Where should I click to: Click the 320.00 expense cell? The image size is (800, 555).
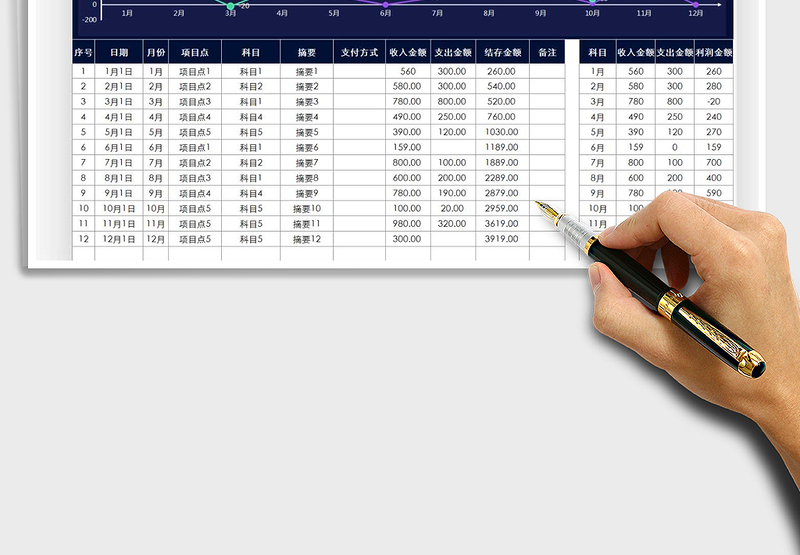coord(452,224)
